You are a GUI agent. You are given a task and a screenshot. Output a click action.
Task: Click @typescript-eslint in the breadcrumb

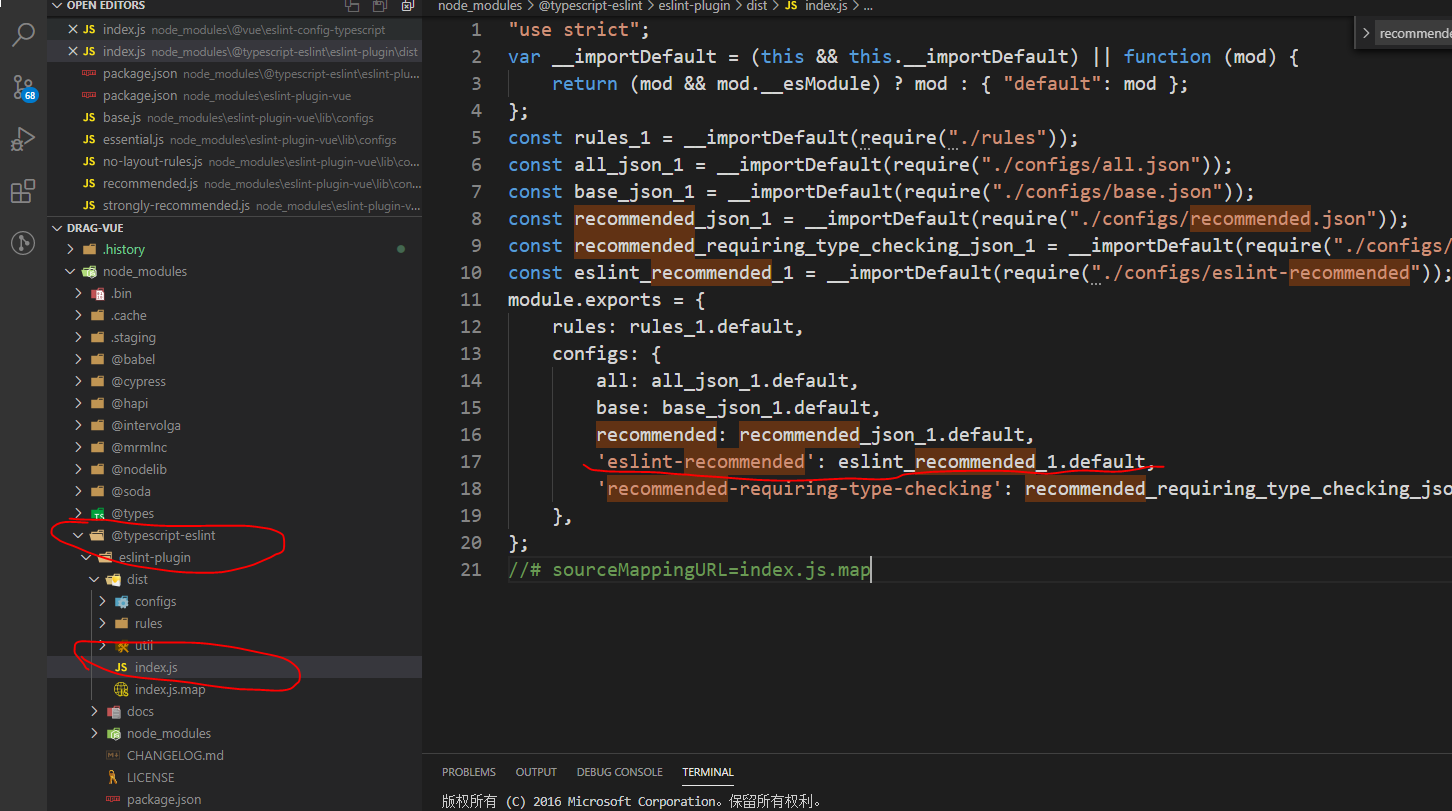[590, 6]
